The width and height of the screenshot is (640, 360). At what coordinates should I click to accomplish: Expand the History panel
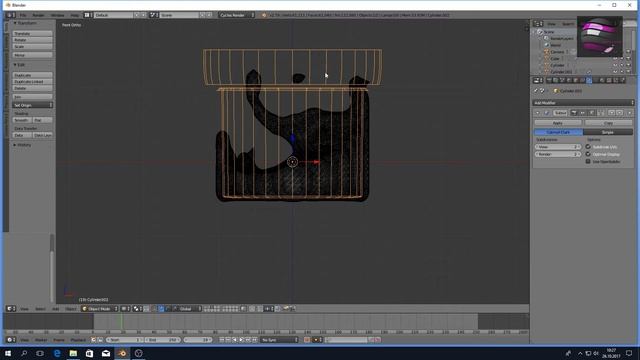pyautogui.click(x=15, y=145)
